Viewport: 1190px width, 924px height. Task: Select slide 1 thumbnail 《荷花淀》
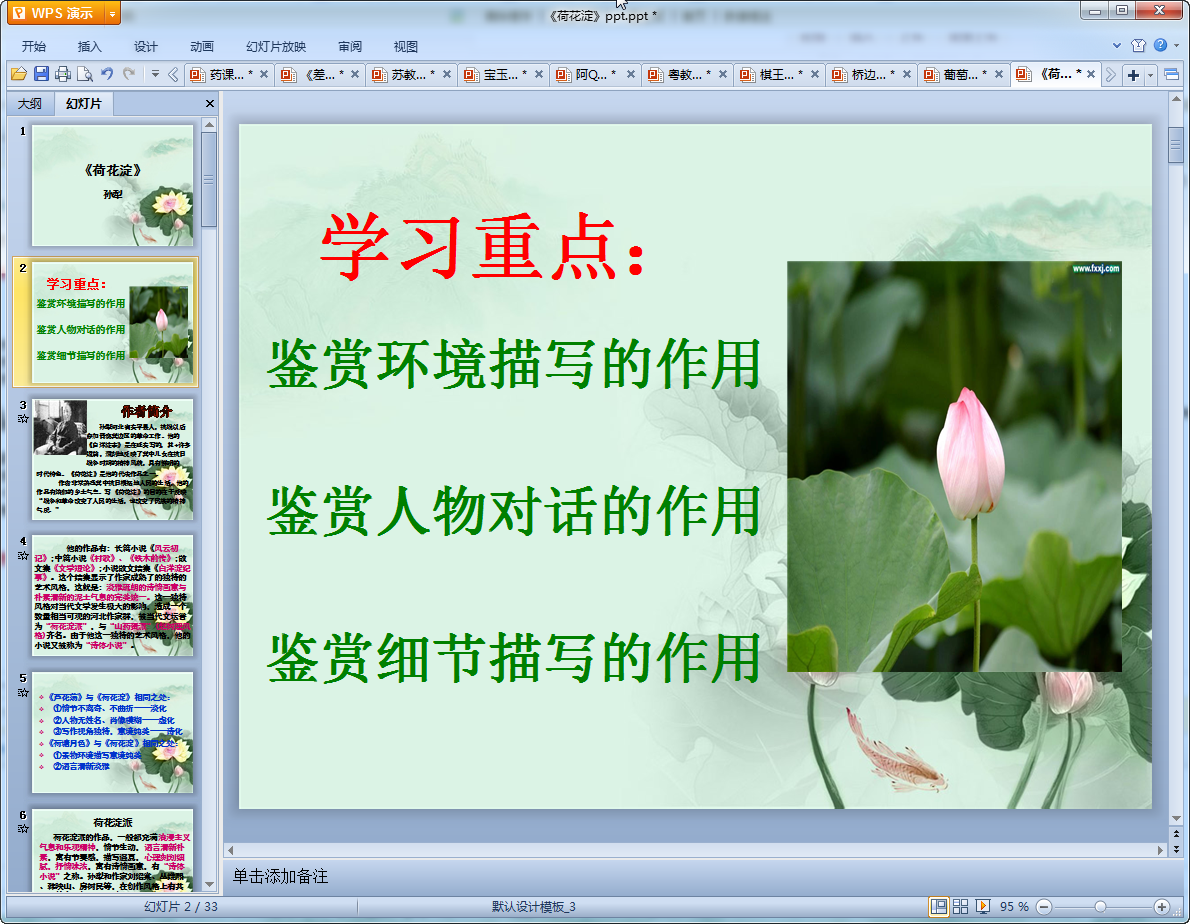pos(112,186)
